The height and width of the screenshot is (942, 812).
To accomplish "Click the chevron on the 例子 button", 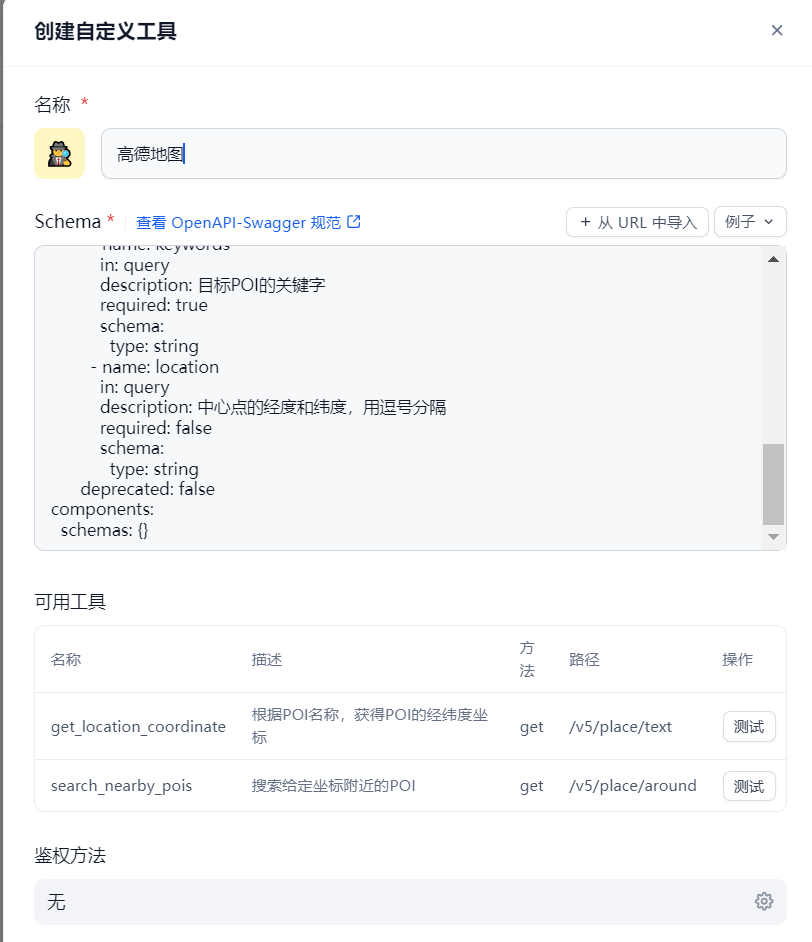I will (x=768, y=222).
